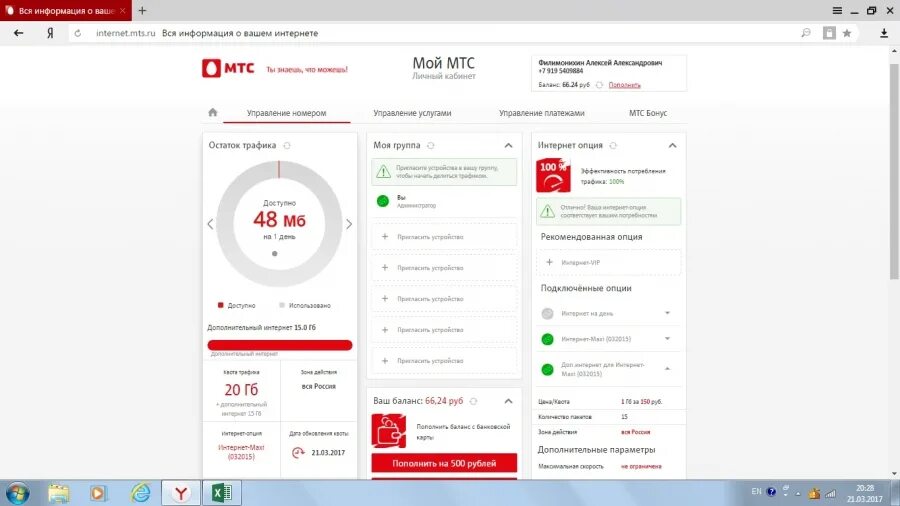Refresh the Интернет опция panel
The image size is (900, 506).
tap(613, 146)
